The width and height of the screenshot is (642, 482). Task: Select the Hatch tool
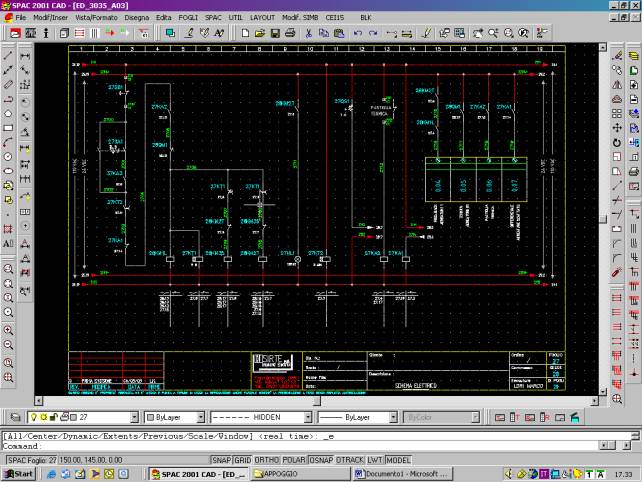click(8, 229)
